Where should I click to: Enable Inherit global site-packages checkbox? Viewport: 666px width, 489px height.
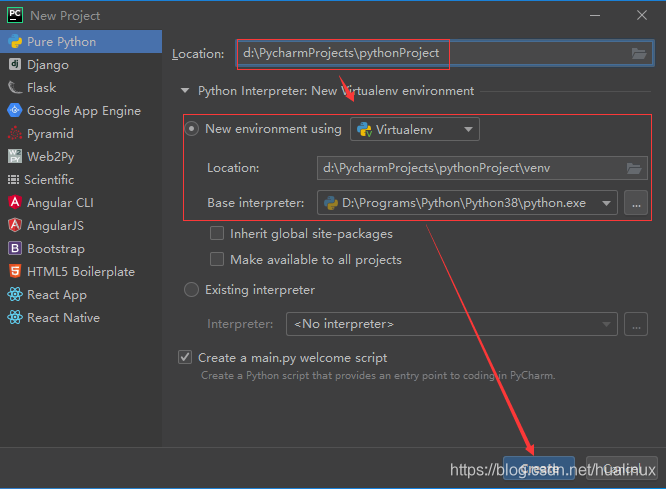coord(217,233)
